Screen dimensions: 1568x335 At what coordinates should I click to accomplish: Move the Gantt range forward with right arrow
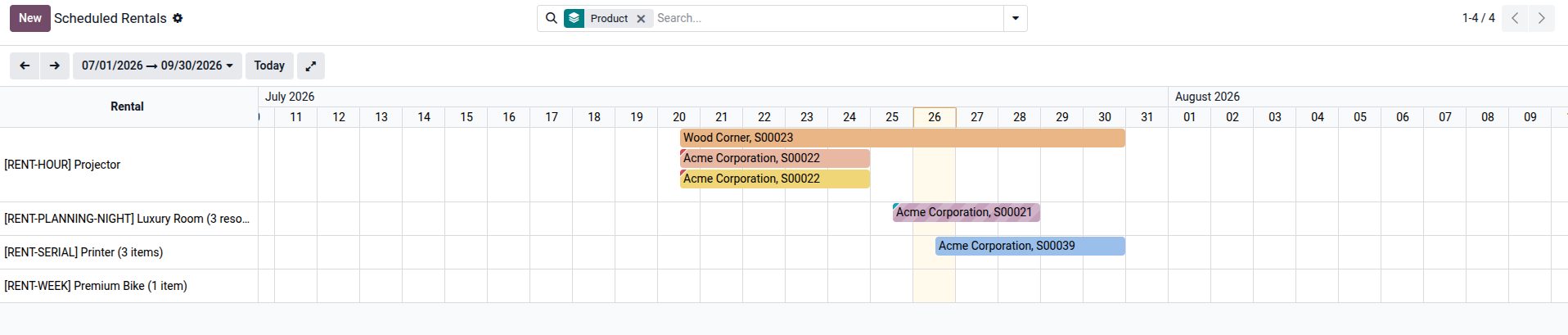click(x=55, y=66)
